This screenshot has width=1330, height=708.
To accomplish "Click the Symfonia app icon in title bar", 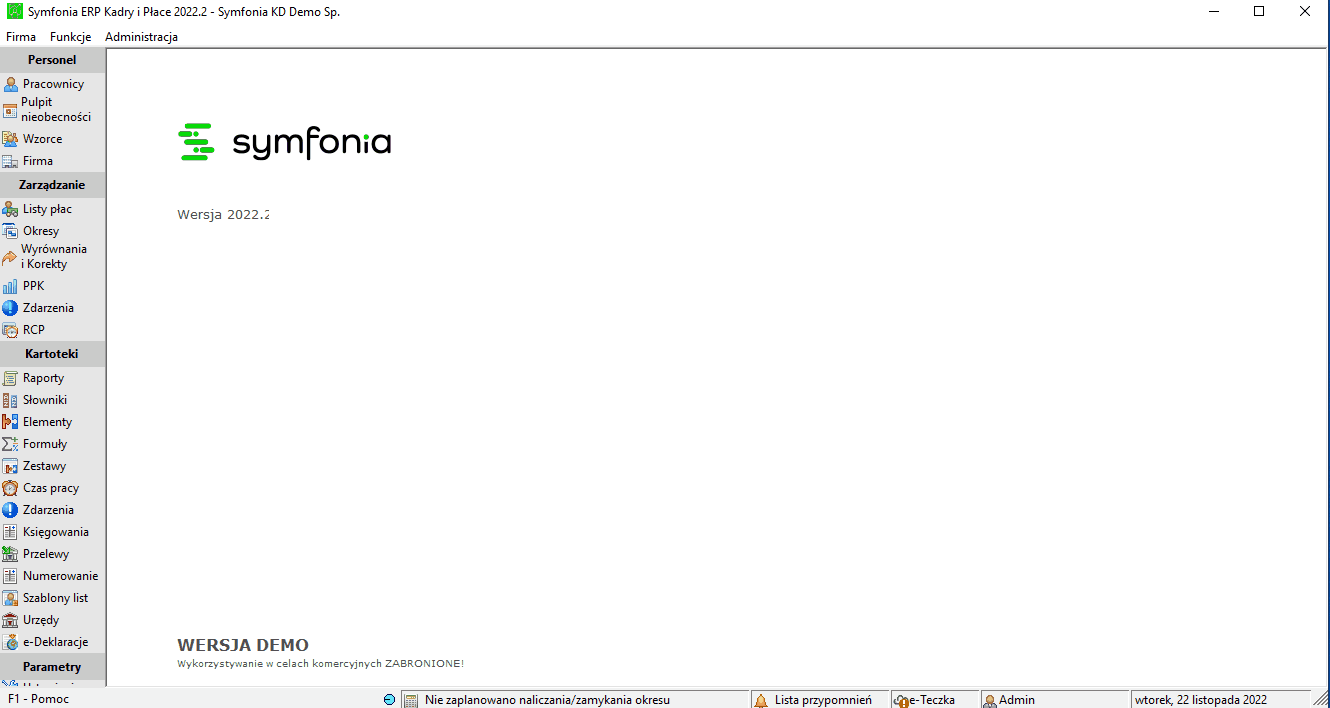I will [14, 12].
